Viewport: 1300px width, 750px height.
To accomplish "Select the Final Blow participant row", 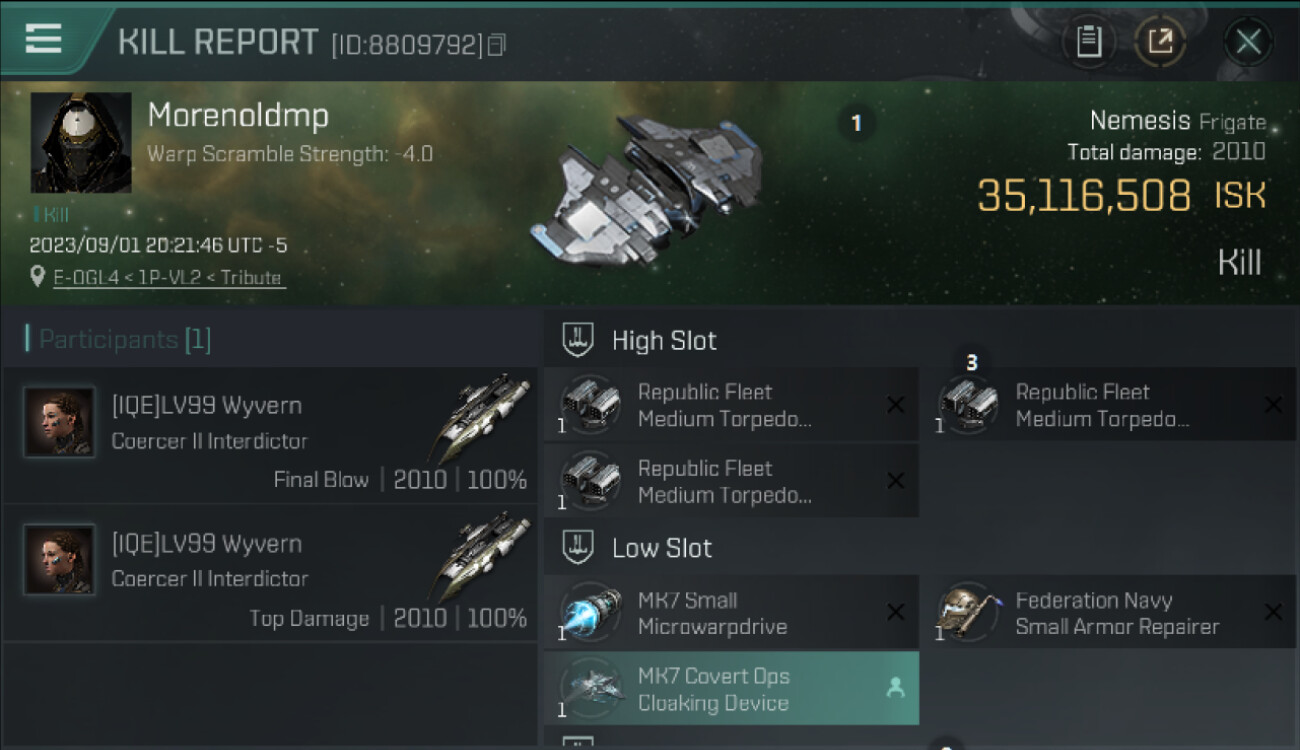I will coord(270,435).
